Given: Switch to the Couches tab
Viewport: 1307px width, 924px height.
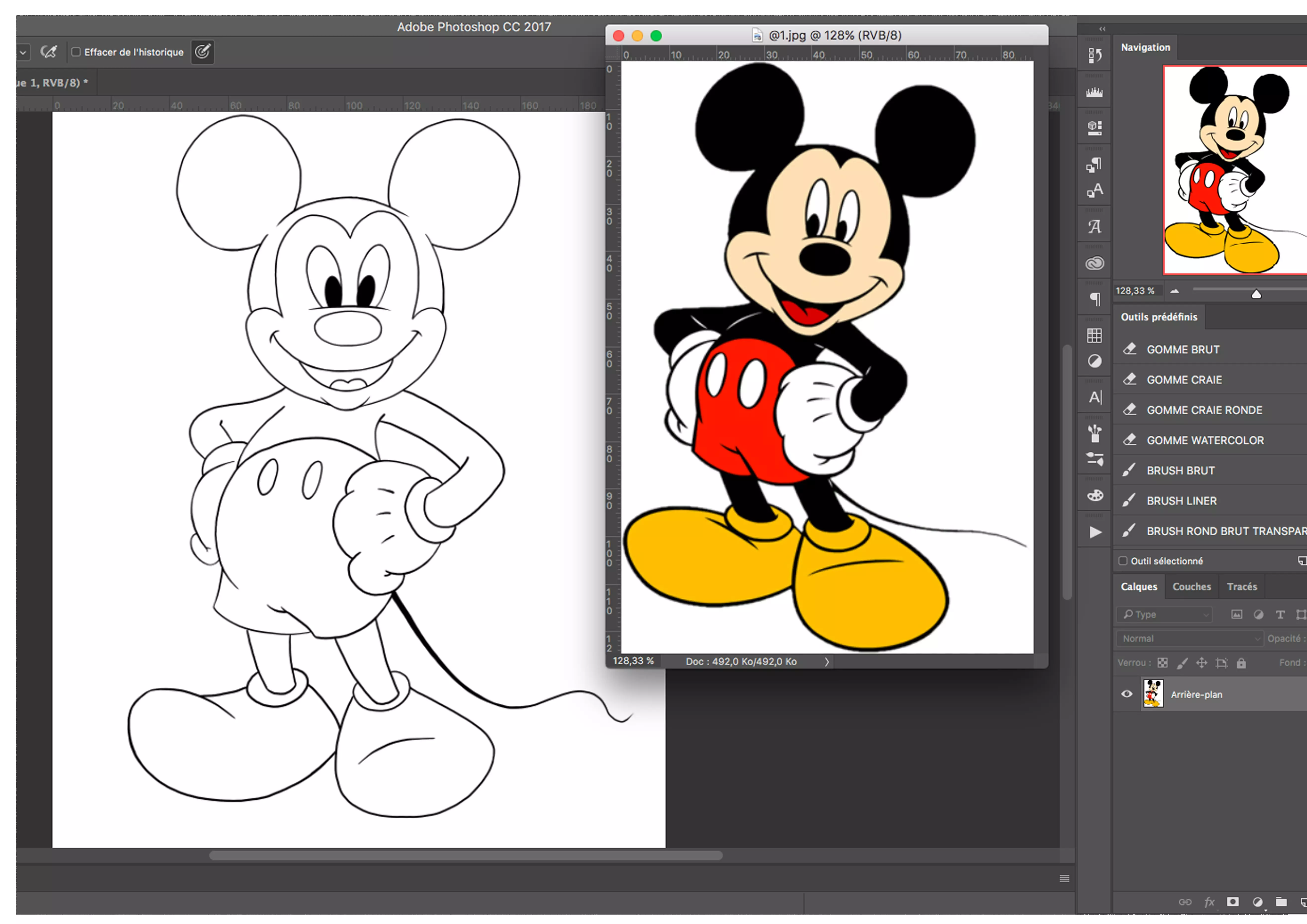Looking at the screenshot, I should 1192,586.
